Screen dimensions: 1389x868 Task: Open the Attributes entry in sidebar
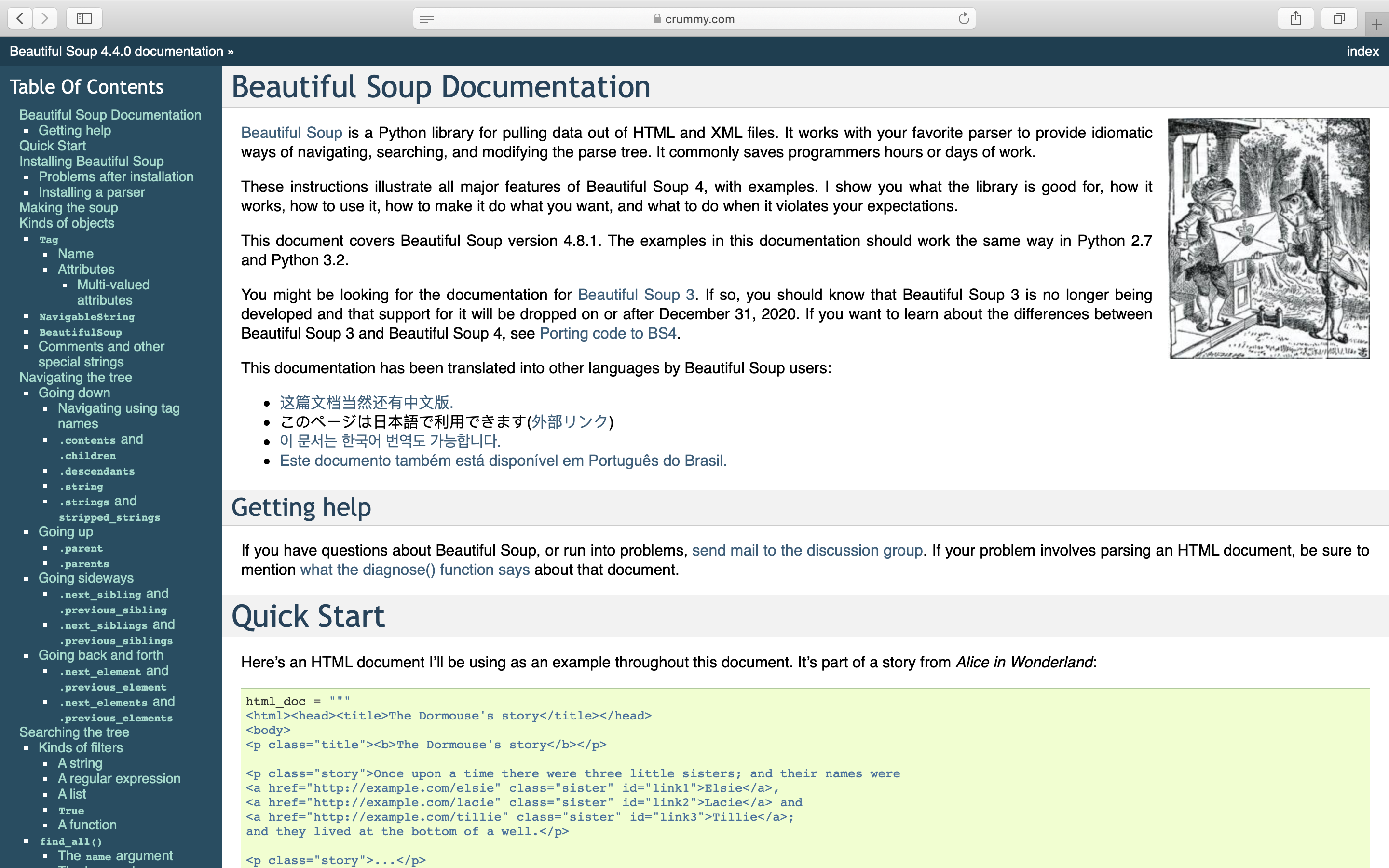coord(86,269)
